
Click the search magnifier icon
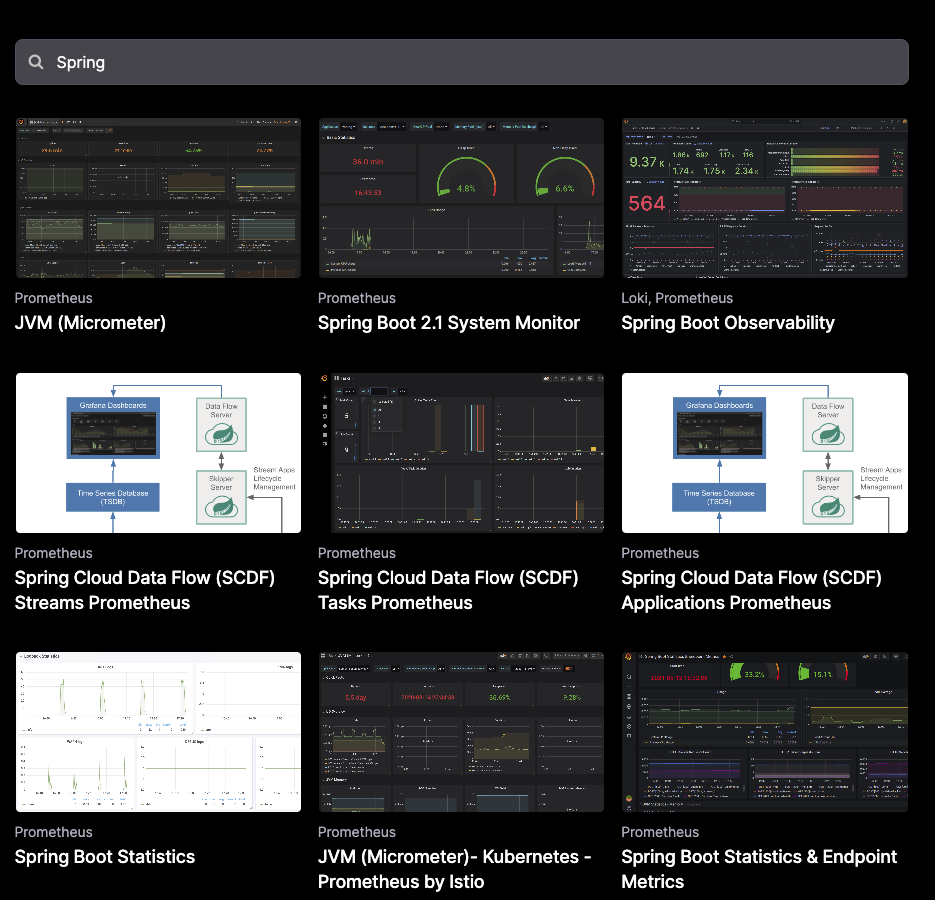[x=36, y=62]
